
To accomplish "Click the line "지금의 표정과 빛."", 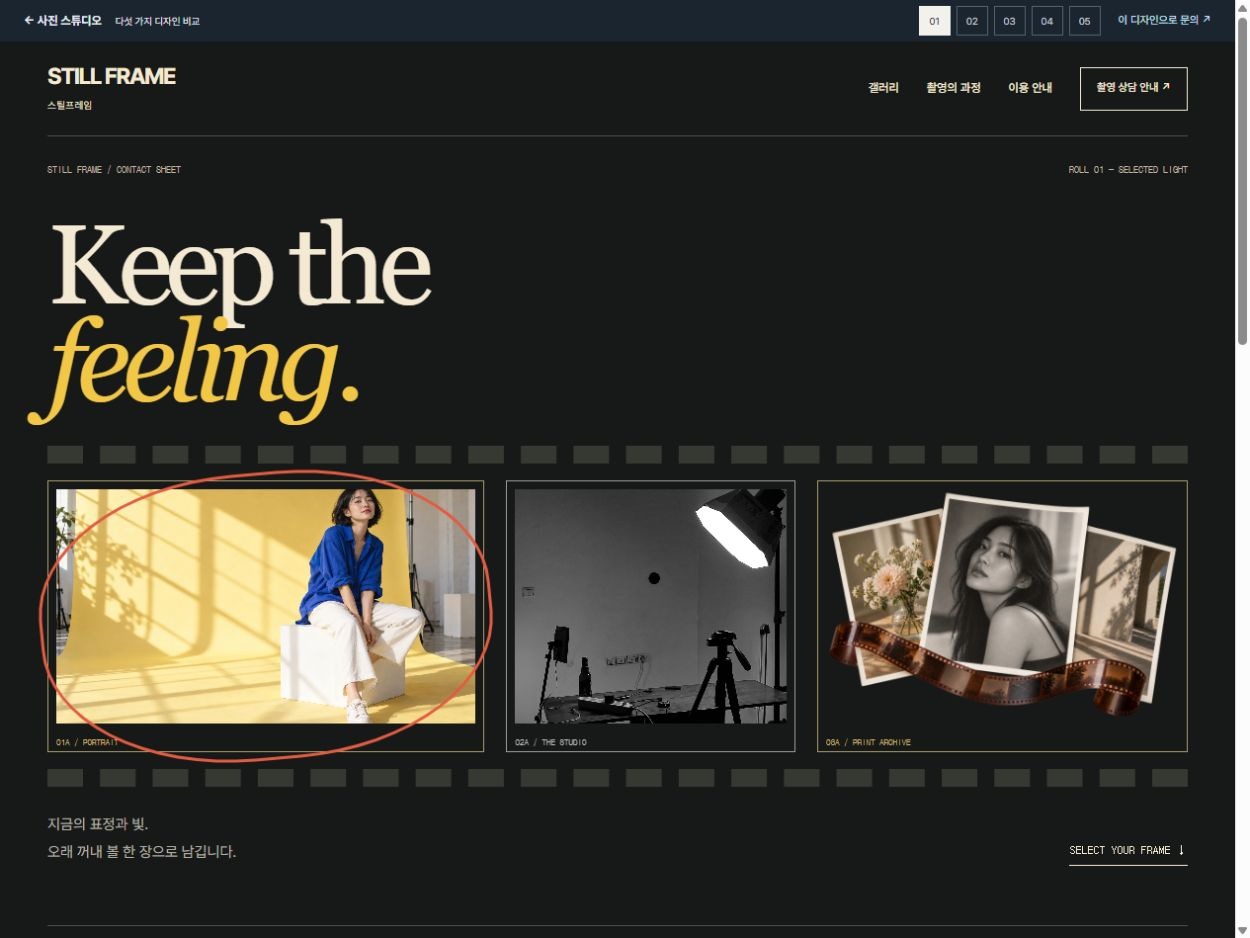I will tap(98, 825).
